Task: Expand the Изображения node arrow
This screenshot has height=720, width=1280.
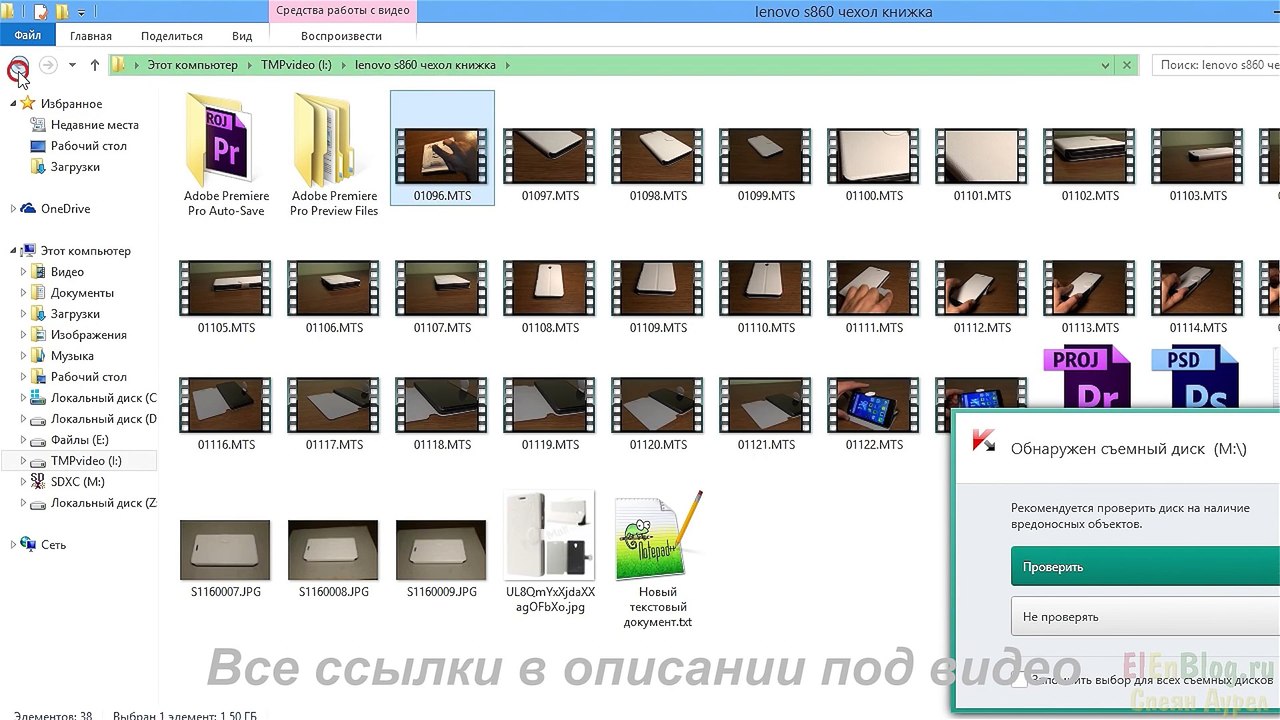Action: click(23, 335)
